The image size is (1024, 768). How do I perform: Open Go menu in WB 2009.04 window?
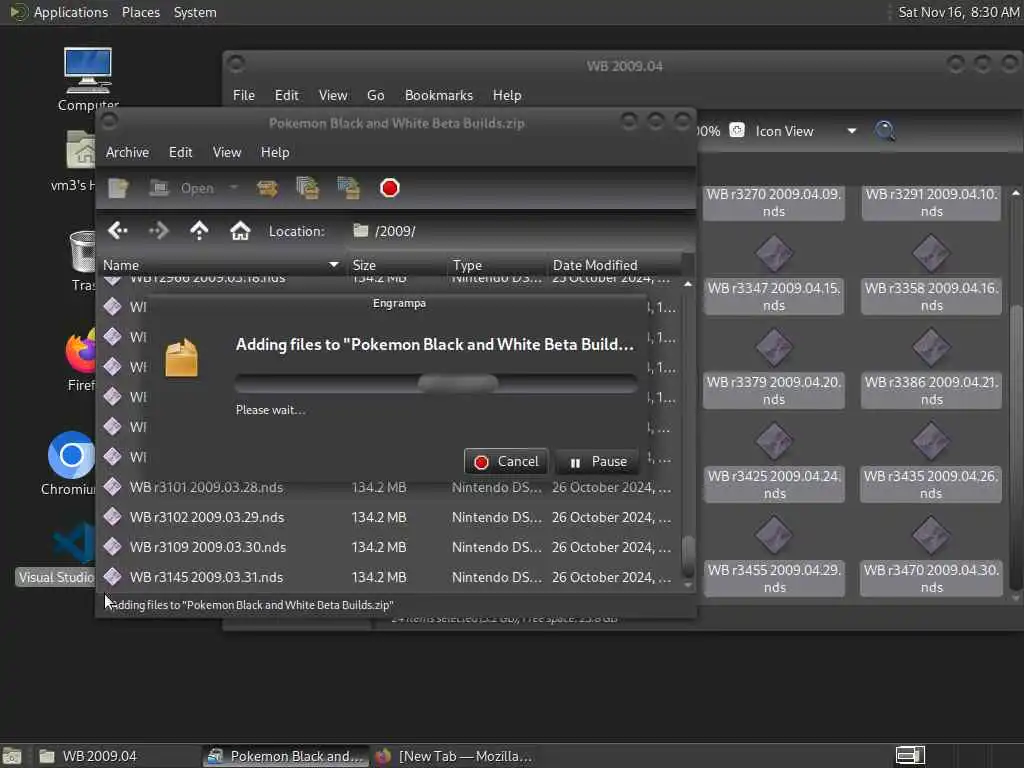tap(376, 95)
